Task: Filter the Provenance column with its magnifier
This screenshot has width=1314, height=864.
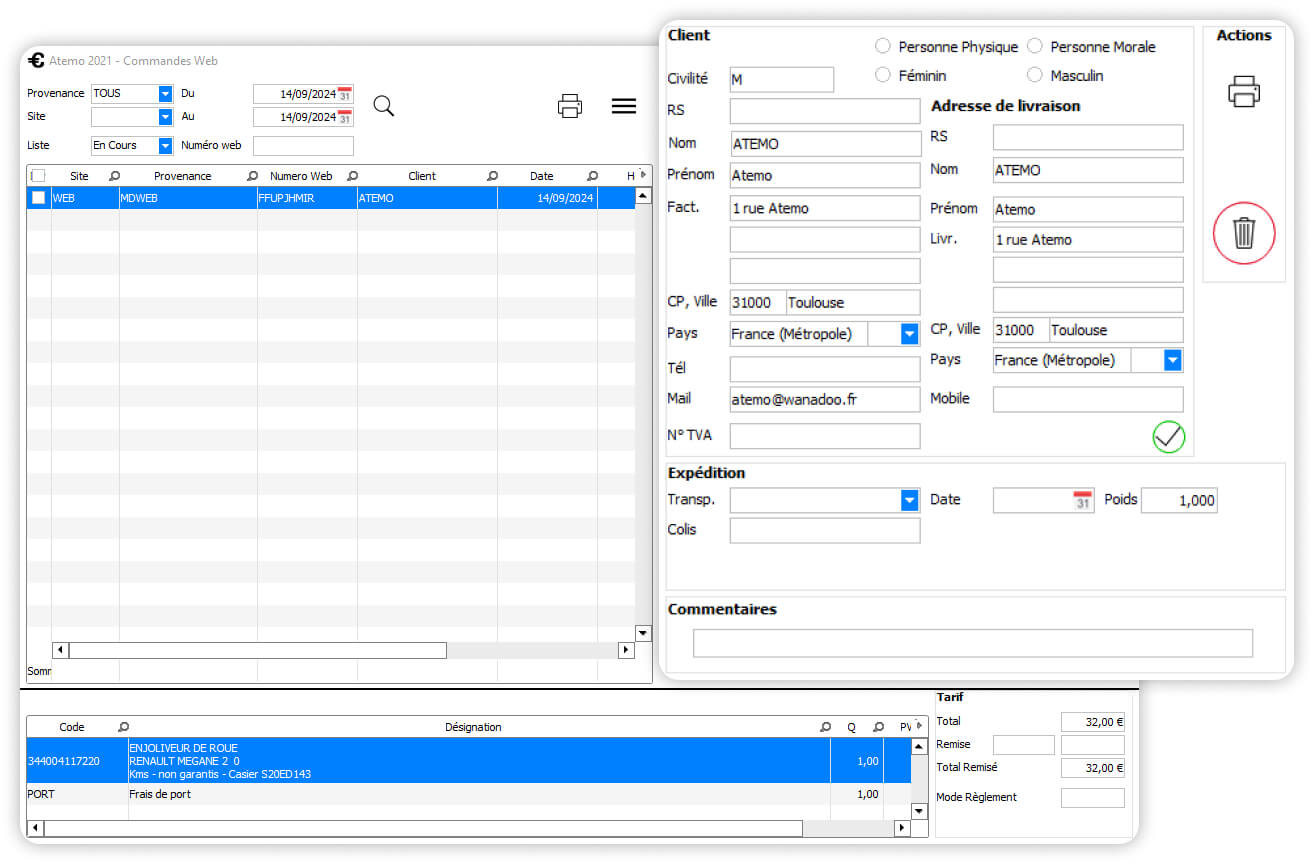Action: 252,176
